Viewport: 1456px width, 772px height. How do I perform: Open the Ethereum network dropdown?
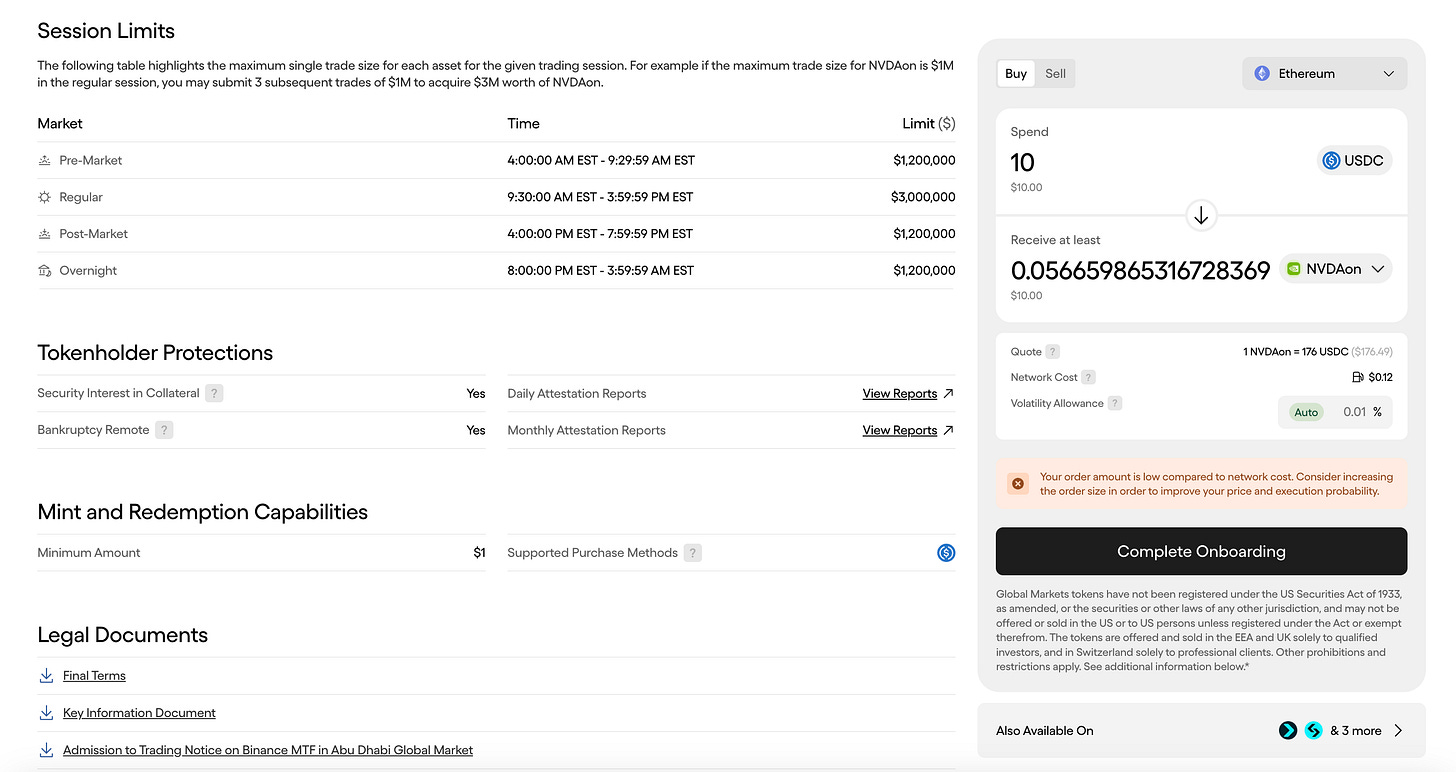(1324, 74)
